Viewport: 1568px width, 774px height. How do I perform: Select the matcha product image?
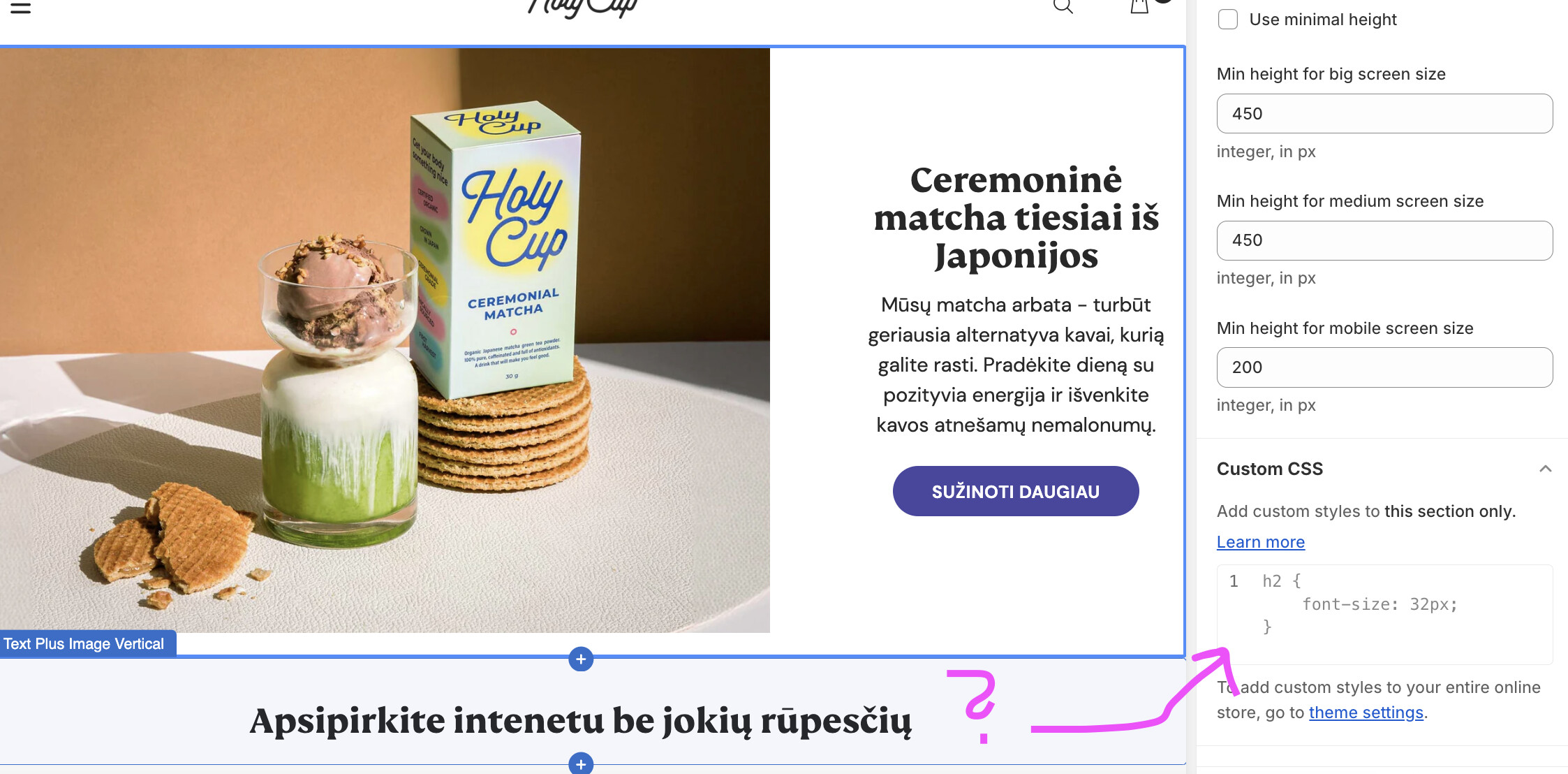click(x=385, y=340)
